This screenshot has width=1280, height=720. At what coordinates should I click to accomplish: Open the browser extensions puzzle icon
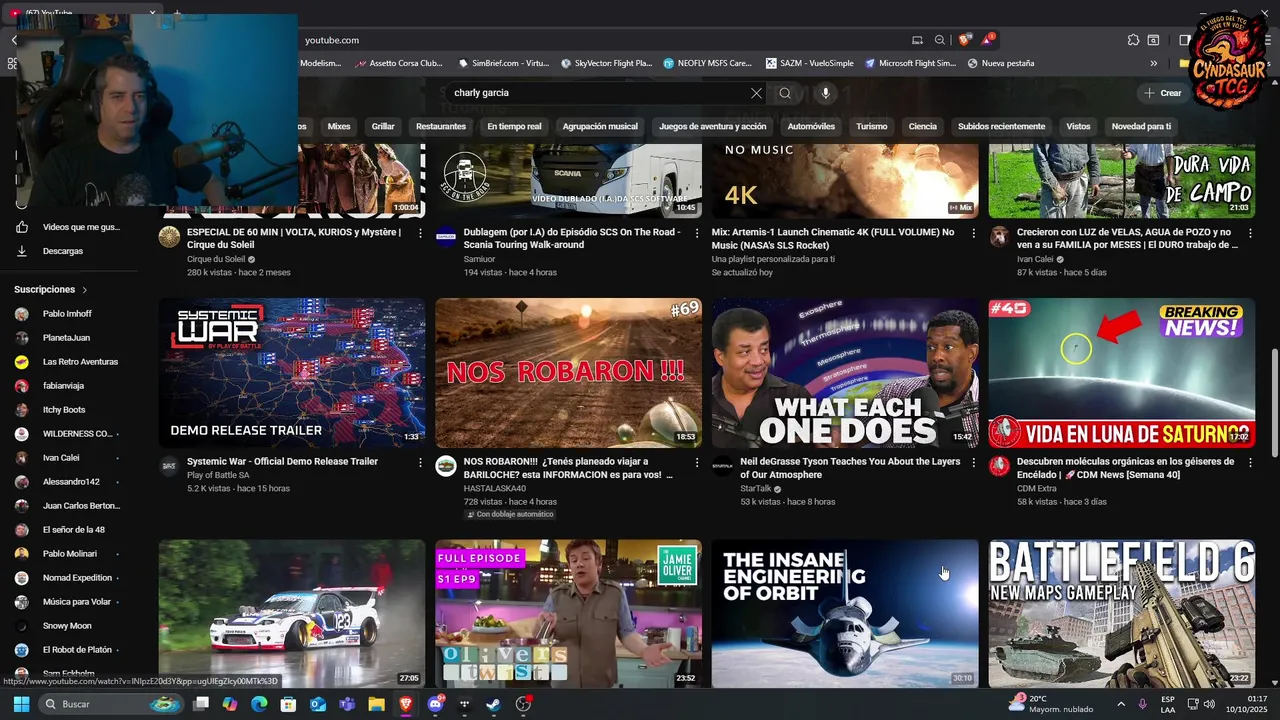[1133, 40]
